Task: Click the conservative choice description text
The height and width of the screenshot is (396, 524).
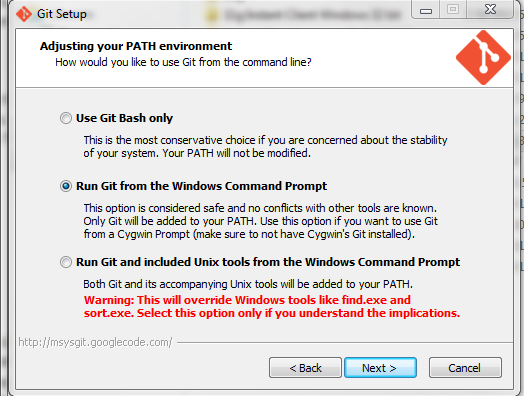Action: [265, 146]
